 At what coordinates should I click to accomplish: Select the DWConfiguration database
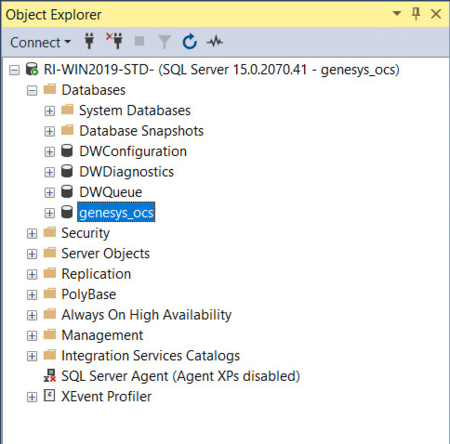point(133,151)
